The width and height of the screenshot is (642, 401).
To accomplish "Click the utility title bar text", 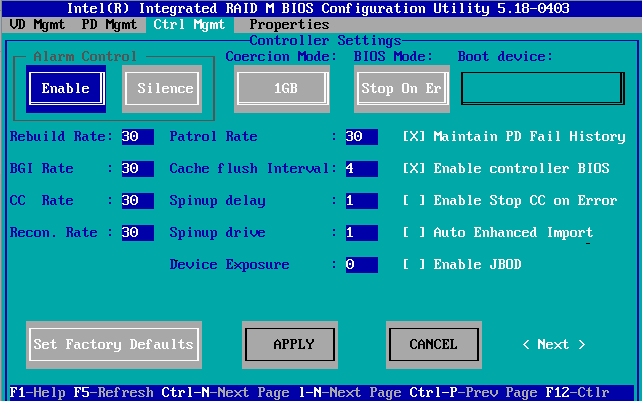I will click(x=318, y=9).
